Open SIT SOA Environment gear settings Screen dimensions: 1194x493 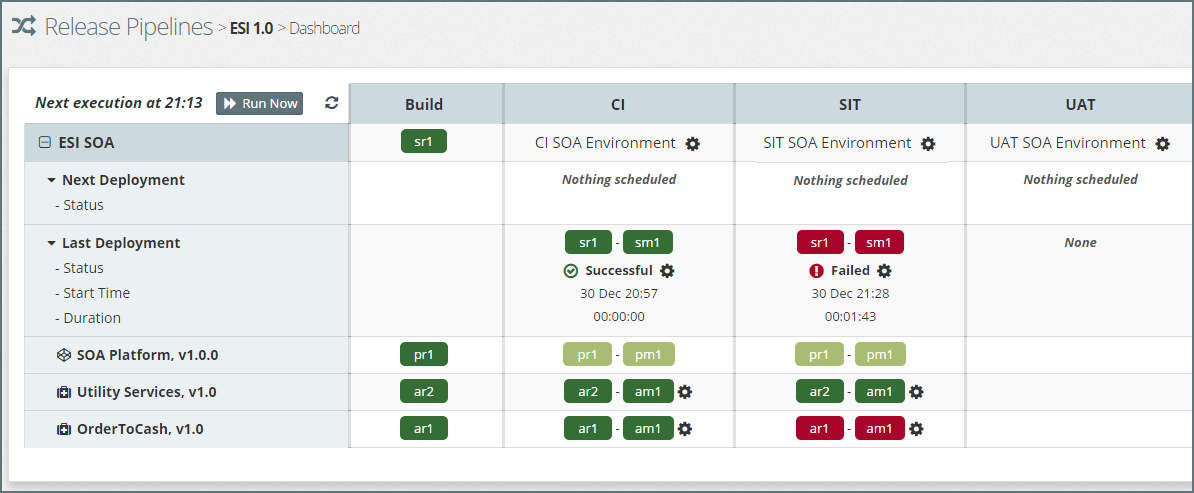[928, 144]
